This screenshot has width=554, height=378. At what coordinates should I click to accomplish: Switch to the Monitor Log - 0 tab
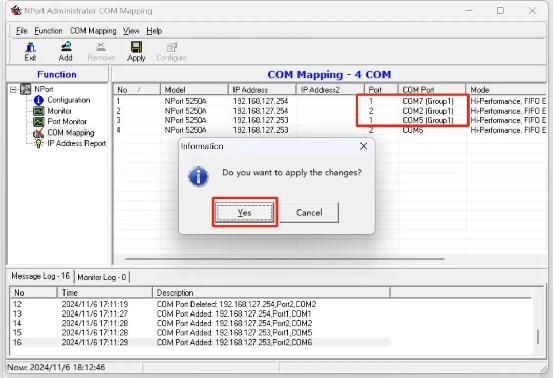point(102,277)
